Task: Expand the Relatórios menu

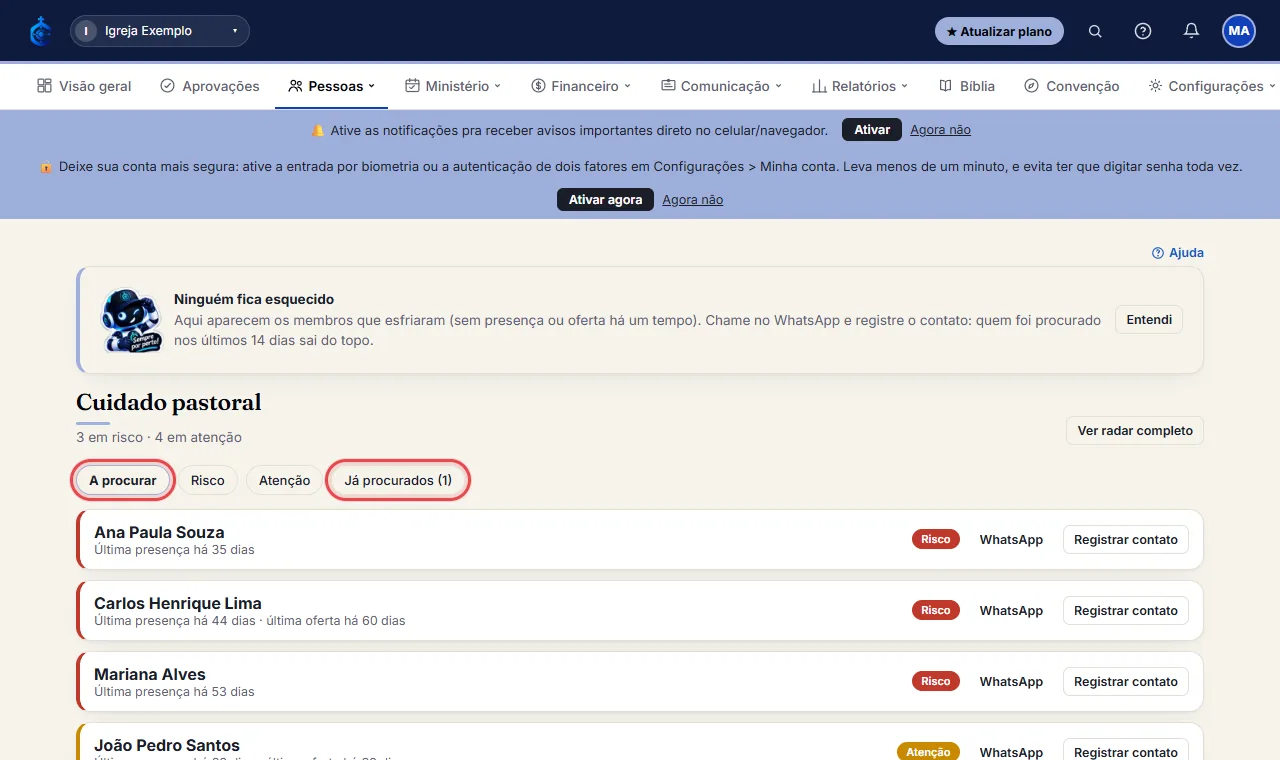Action: pyautogui.click(x=860, y=86)
